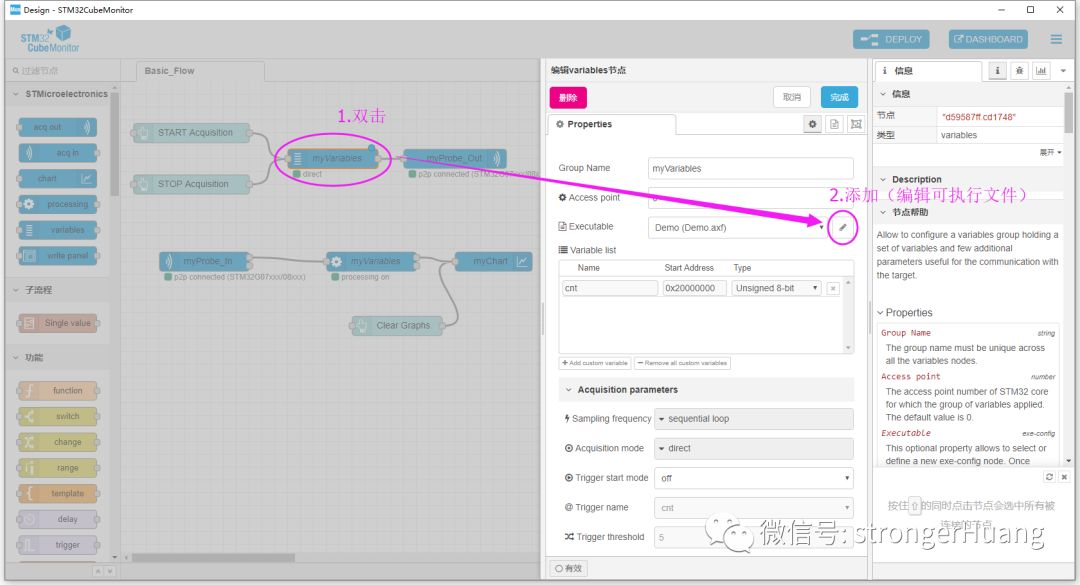This screenshot has height=585, width=1080.
Task: Select the acq out palette node
Action: pyautogui.click(x=57, y=127)
